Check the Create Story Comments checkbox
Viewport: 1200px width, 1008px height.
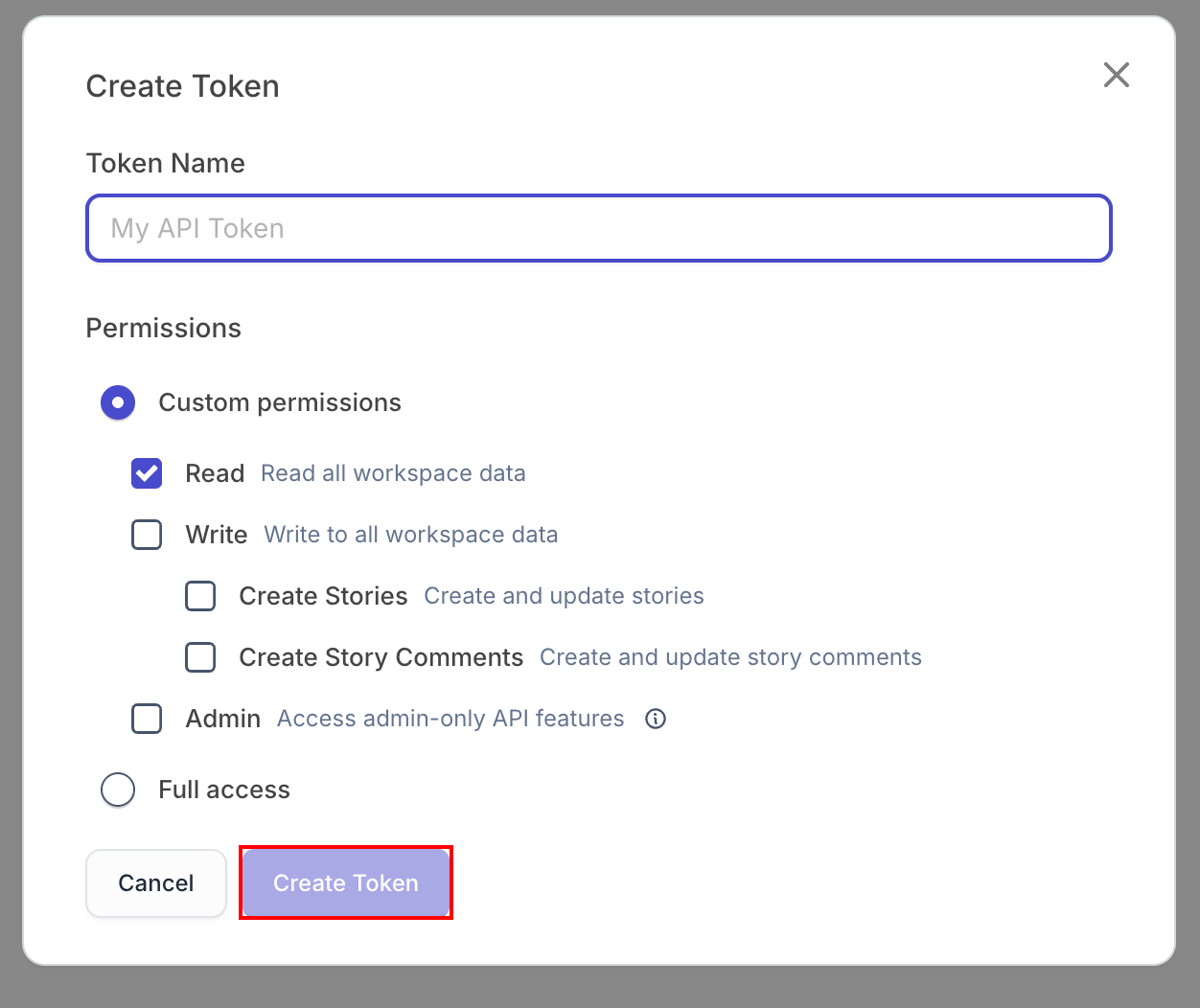(x=200, y=657)
